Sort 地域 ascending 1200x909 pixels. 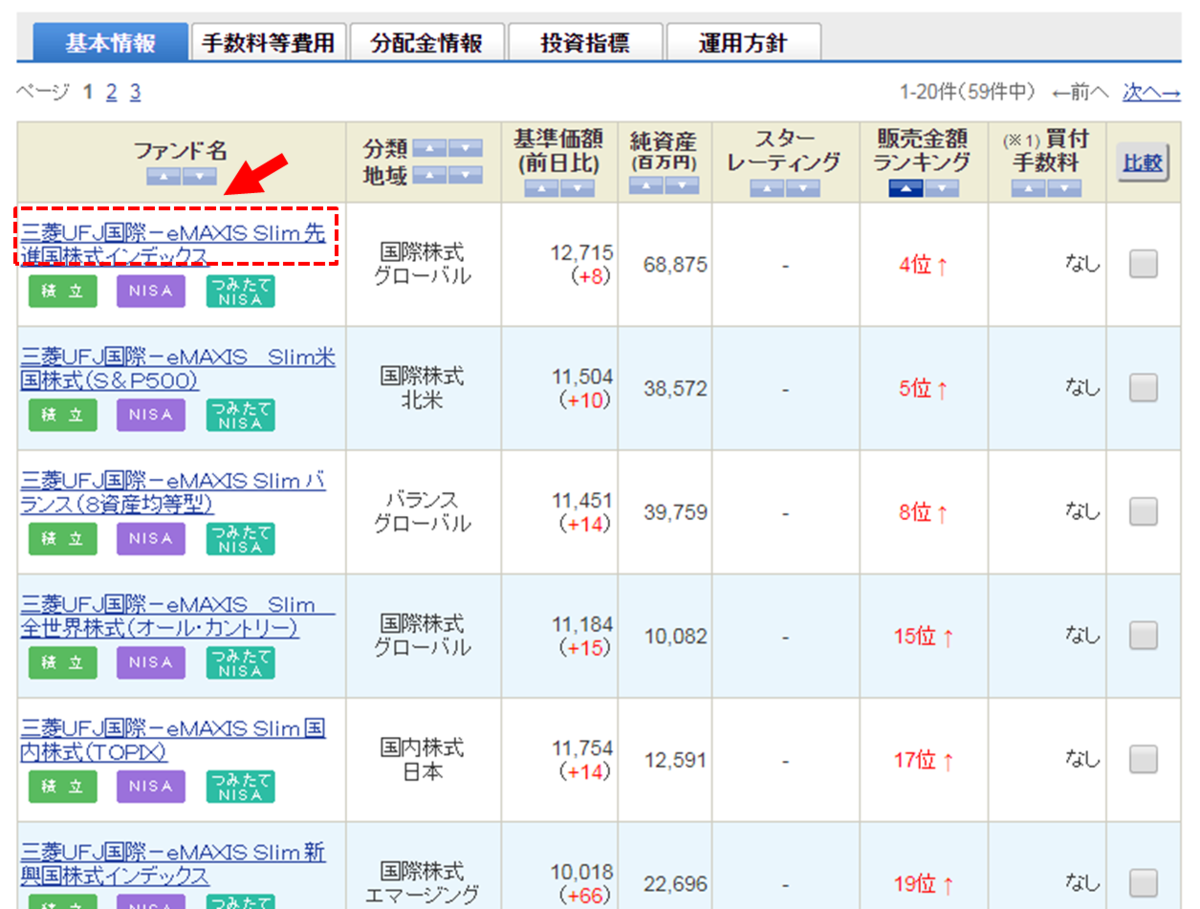(430, 175)
